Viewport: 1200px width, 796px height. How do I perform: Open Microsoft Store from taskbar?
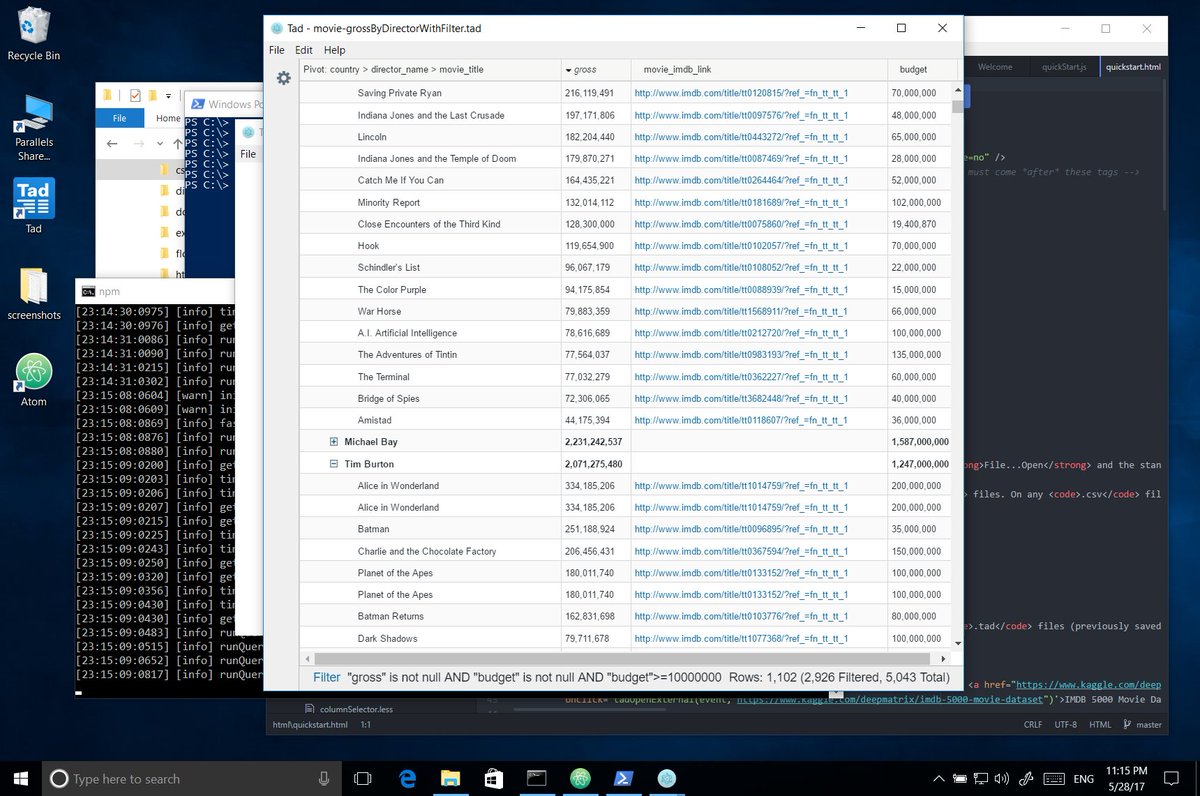(493, 778)
